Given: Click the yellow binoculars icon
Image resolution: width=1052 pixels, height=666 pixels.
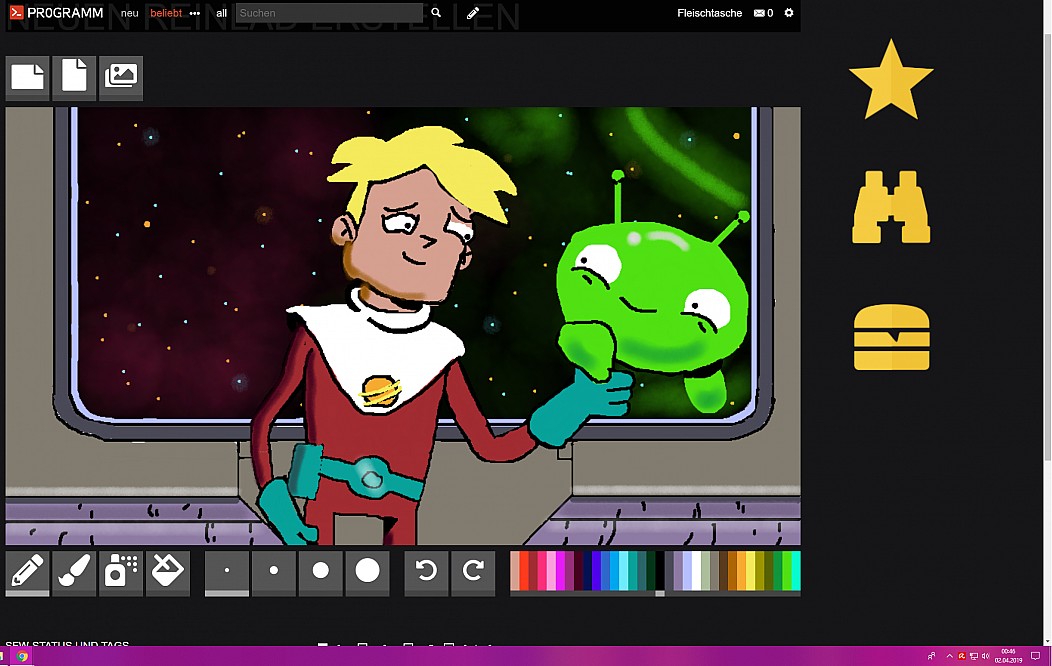Looking at the screenshot, I should click(891, 207).
